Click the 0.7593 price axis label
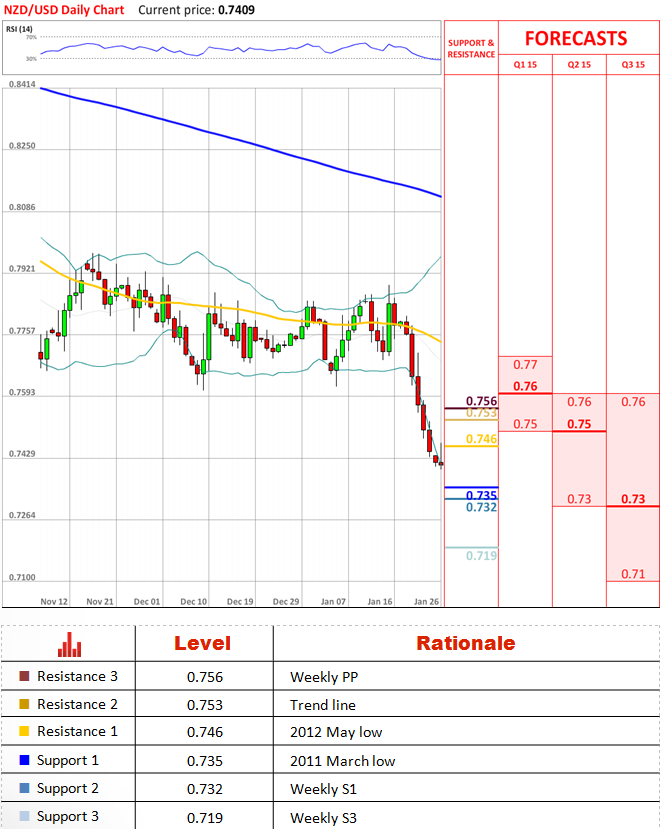This screenshot has width=660, height=829. point(22,393)
